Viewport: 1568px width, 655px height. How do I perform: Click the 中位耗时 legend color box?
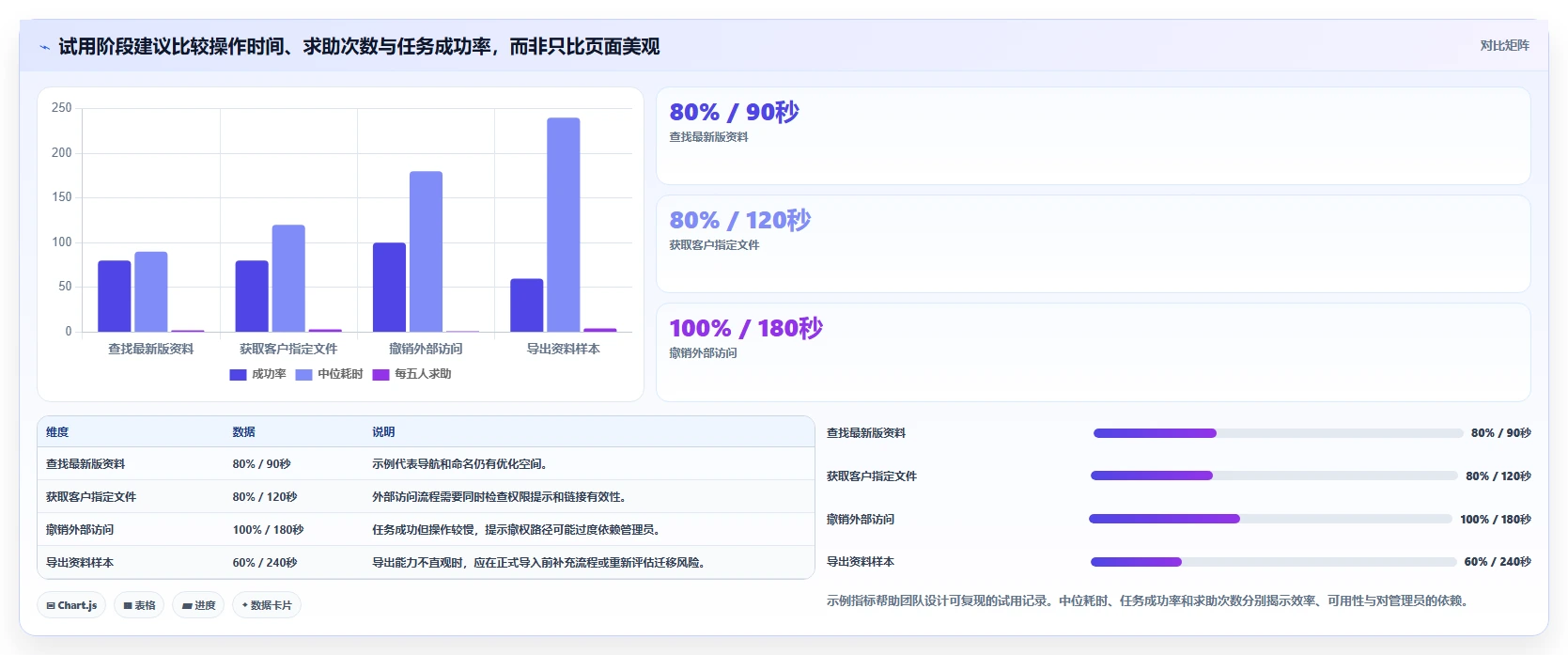(x=303, y=374)
